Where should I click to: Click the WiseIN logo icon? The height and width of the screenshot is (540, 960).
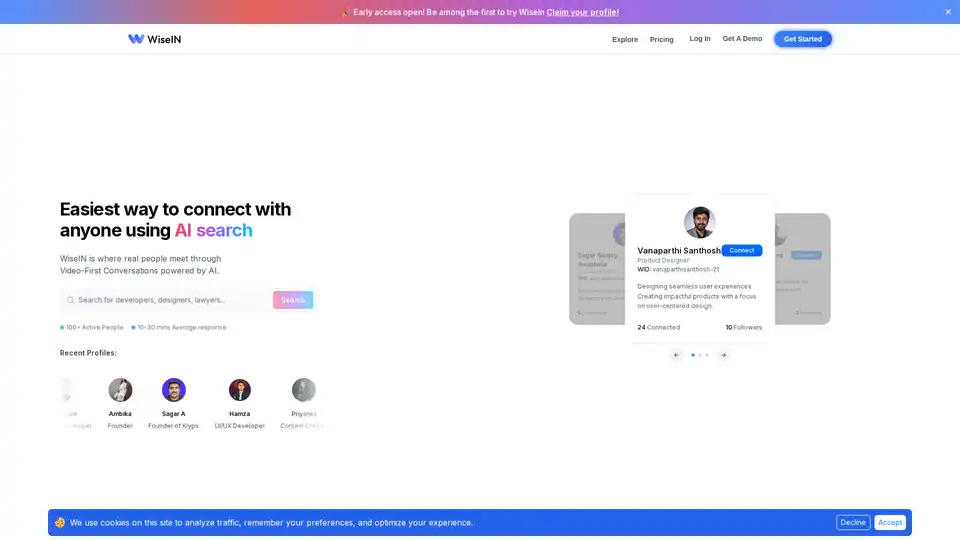(x=136, y=39)
